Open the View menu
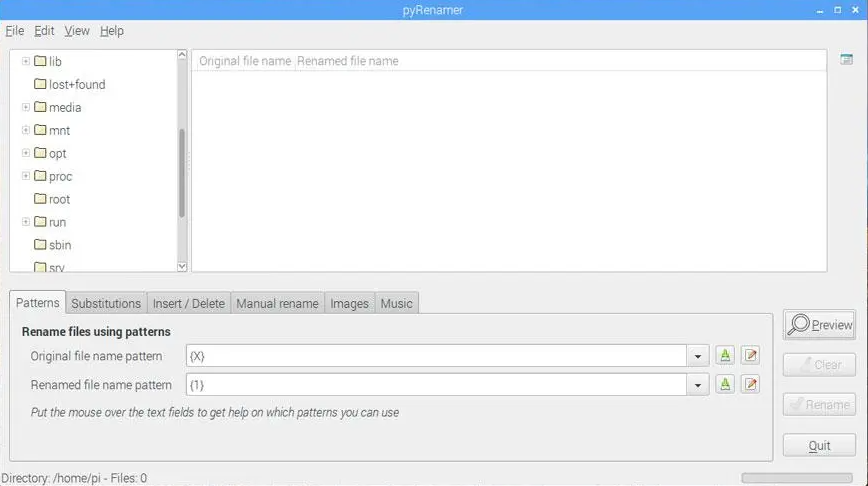This screenshot has width=868, height=486. [x=77, y=31]
